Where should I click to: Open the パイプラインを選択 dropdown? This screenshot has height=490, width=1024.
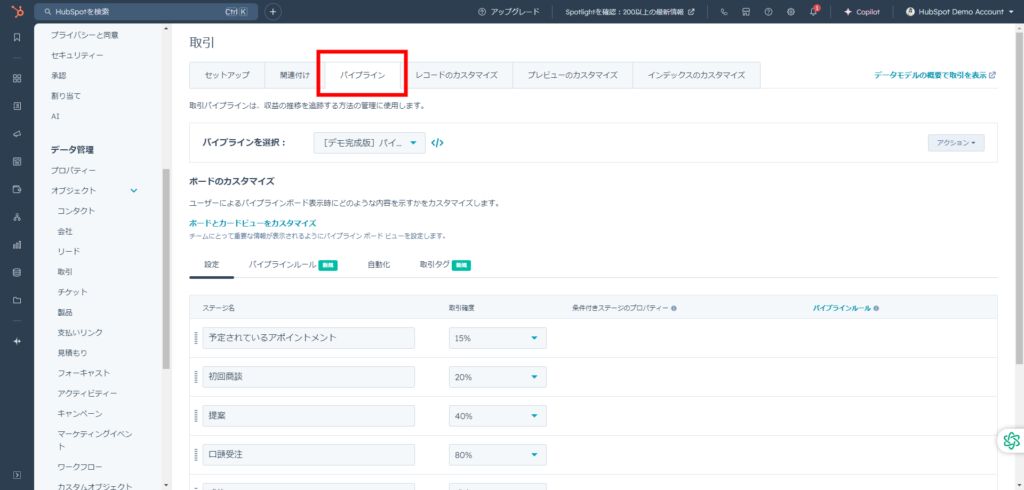click(x=369, y=143)
